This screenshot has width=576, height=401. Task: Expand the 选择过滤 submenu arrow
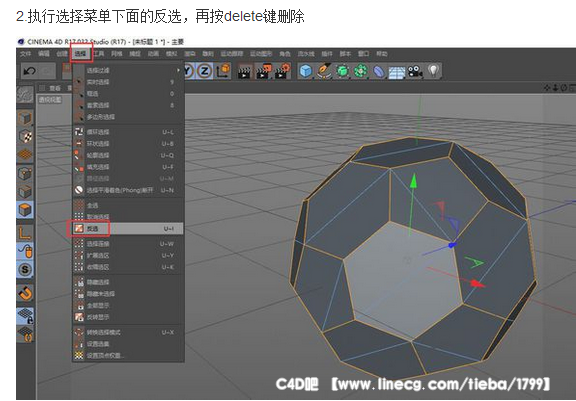[178, 70]
